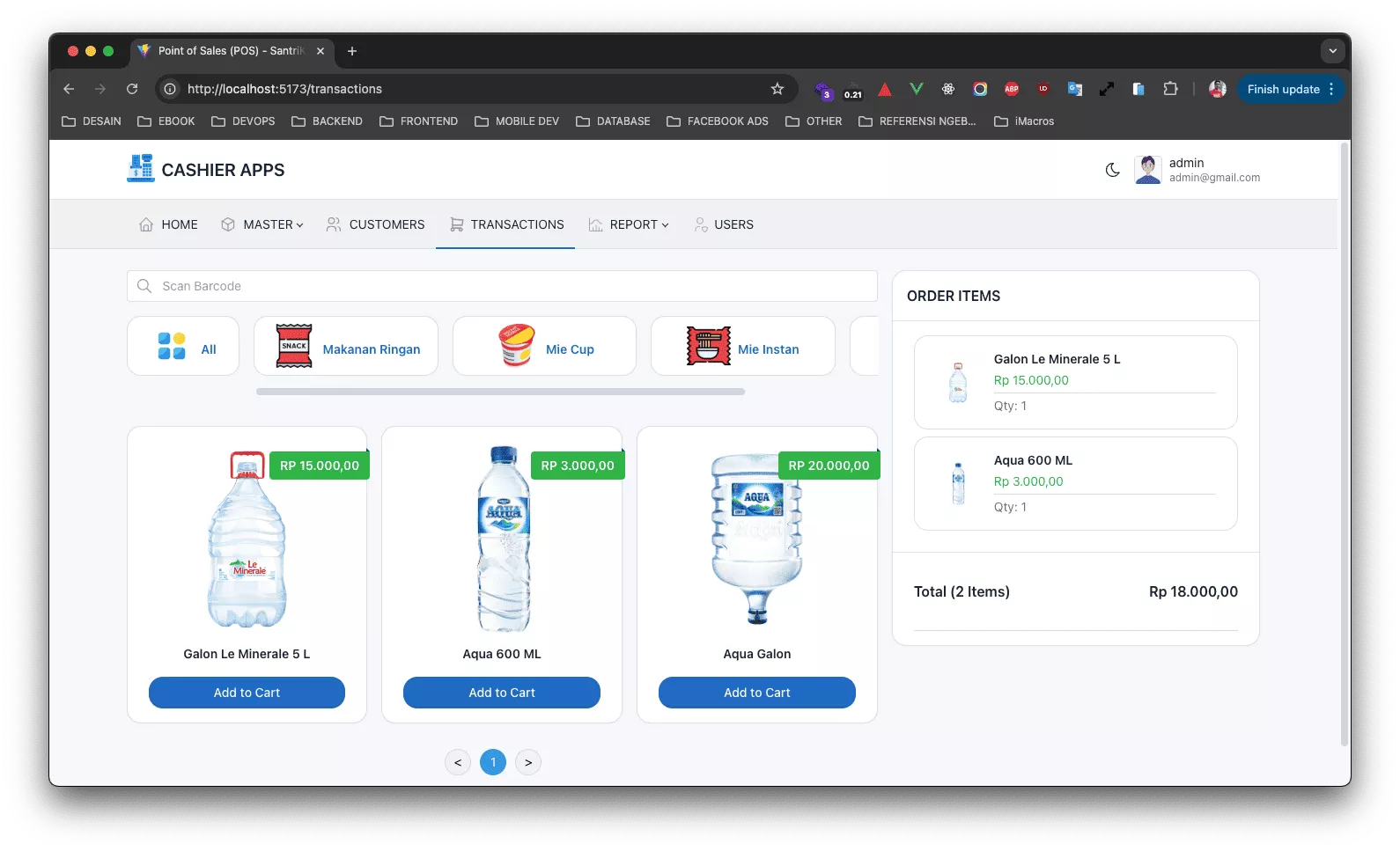Reload the page
This screenshot has height=851, width=1400.
click(x=132, y=89)
